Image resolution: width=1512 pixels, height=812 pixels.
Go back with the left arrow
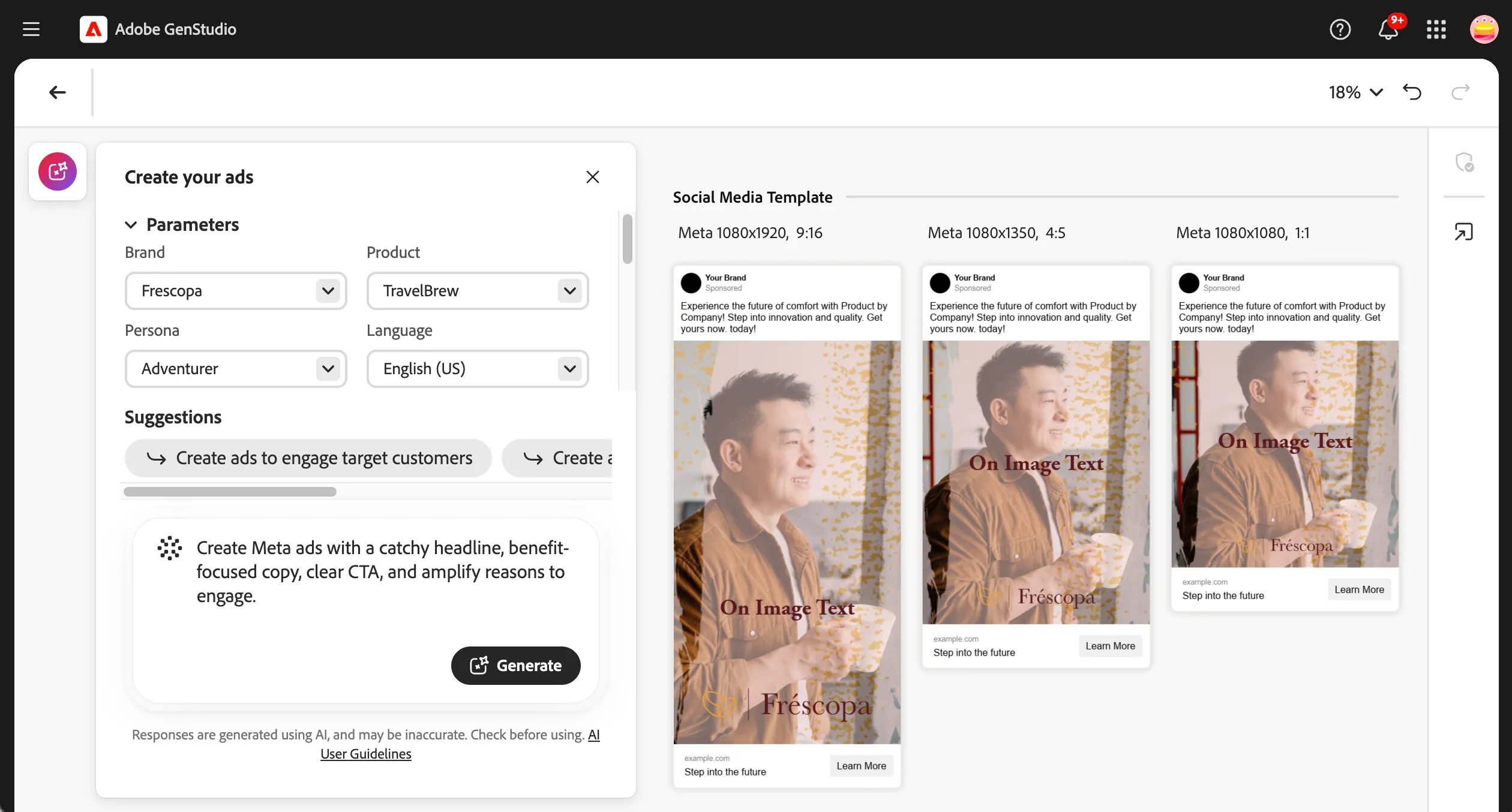click(x=58, y=92)
